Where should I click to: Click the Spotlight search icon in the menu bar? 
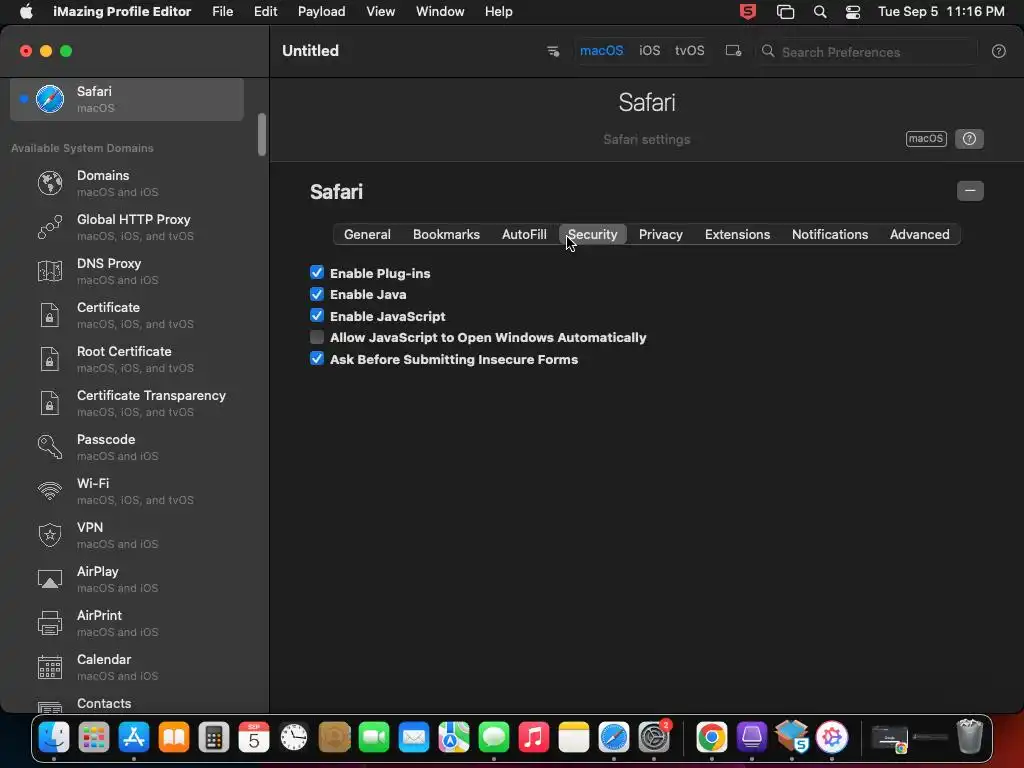click(820, 12)
